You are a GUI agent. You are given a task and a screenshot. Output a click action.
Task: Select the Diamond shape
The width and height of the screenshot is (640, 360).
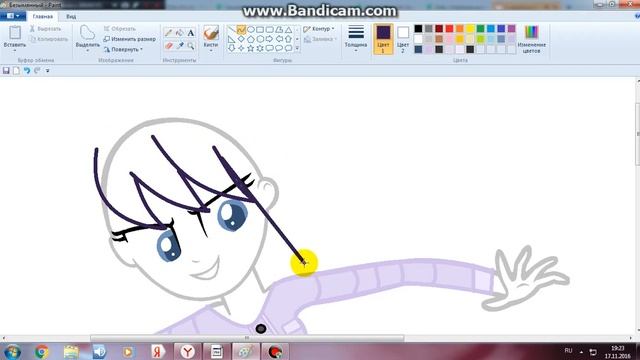(241, 39)
